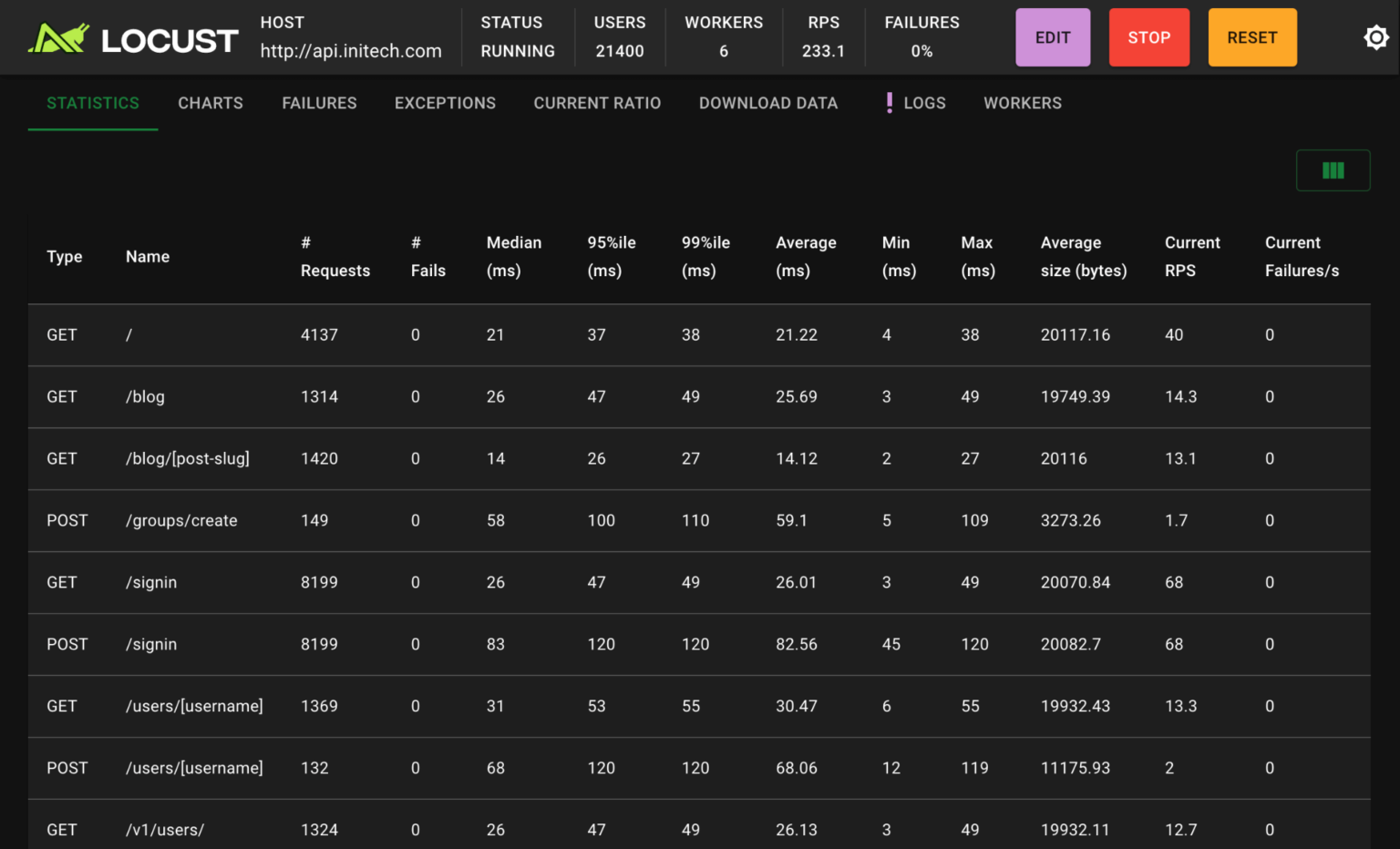Select the STATISTICS tab
The width and height of the screenshot is (1400, 849).
coord(92,103)
